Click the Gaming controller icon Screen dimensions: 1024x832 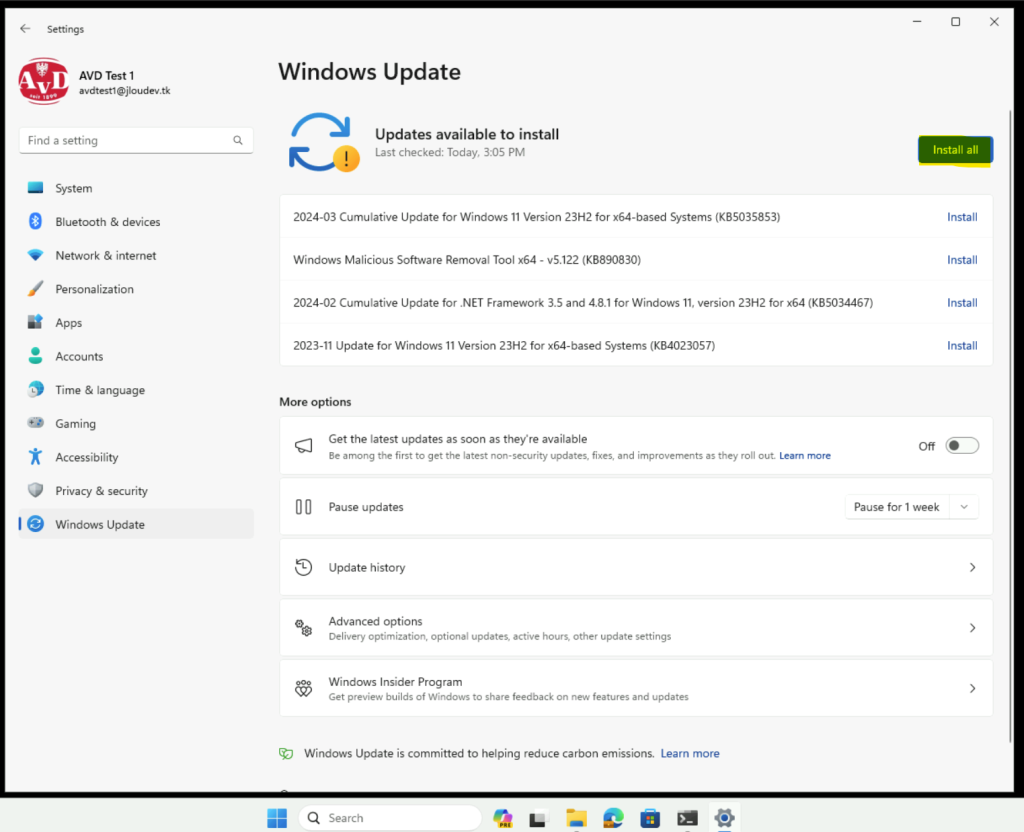35,423
